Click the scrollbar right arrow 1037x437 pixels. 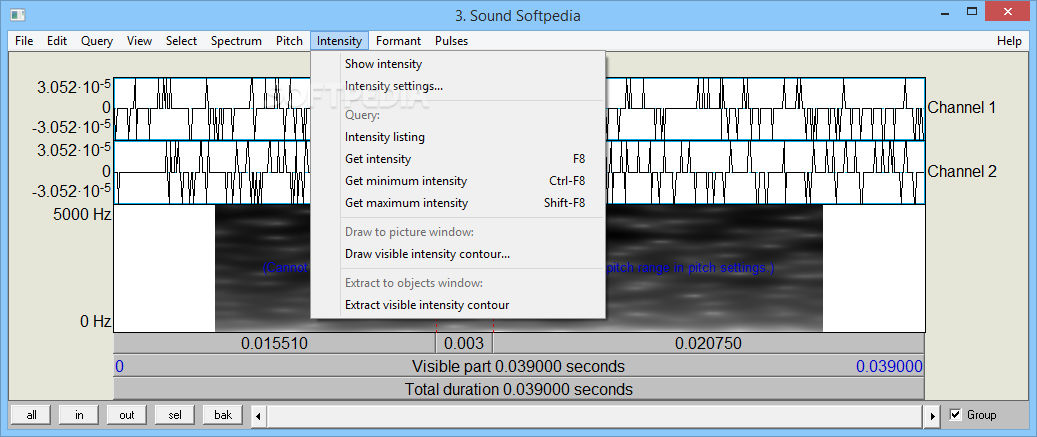(x=933, y=416)
